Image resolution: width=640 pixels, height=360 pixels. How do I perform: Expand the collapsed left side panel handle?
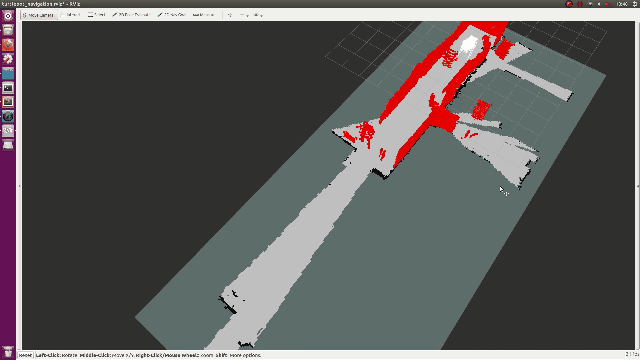tap(20, 186)
